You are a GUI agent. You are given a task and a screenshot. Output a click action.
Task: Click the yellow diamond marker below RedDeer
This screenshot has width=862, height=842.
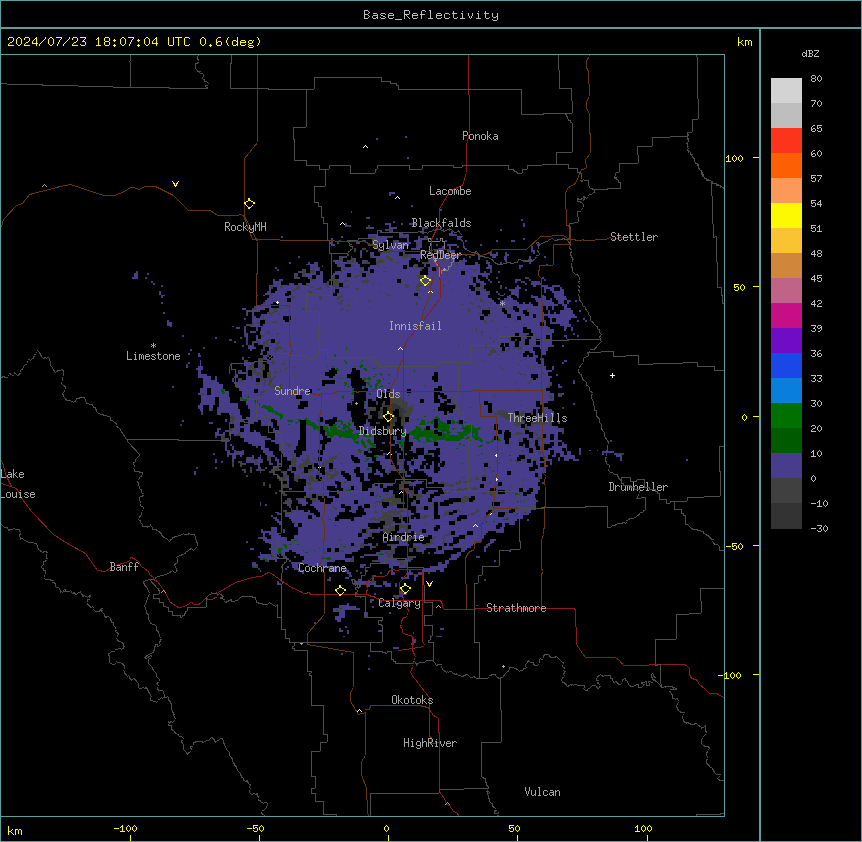tap(425, 281)
